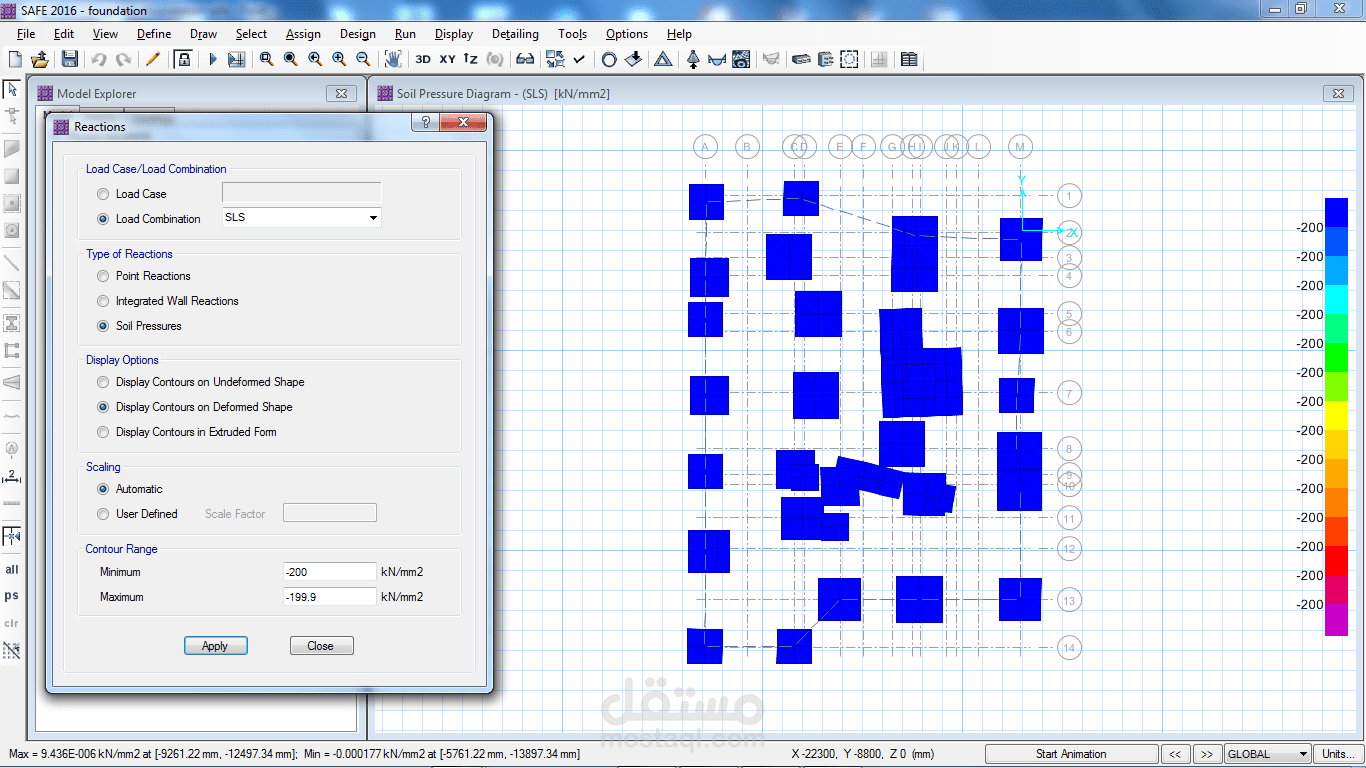Screen dimensions: 1366x768
Task: Click the rubber band zoom icon
Action: [266, 59]
